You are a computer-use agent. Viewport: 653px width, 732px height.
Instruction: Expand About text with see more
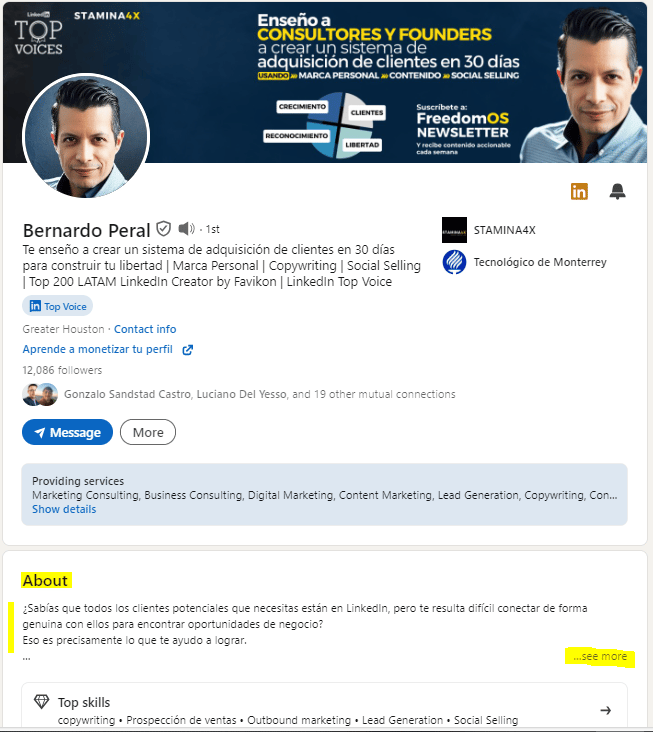[x=600, y=656]
